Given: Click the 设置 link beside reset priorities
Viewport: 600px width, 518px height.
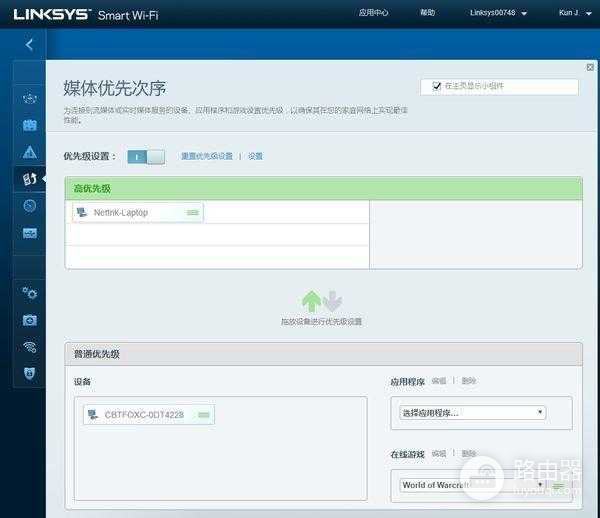Looking at the screenshot, I should click(256, 157).
